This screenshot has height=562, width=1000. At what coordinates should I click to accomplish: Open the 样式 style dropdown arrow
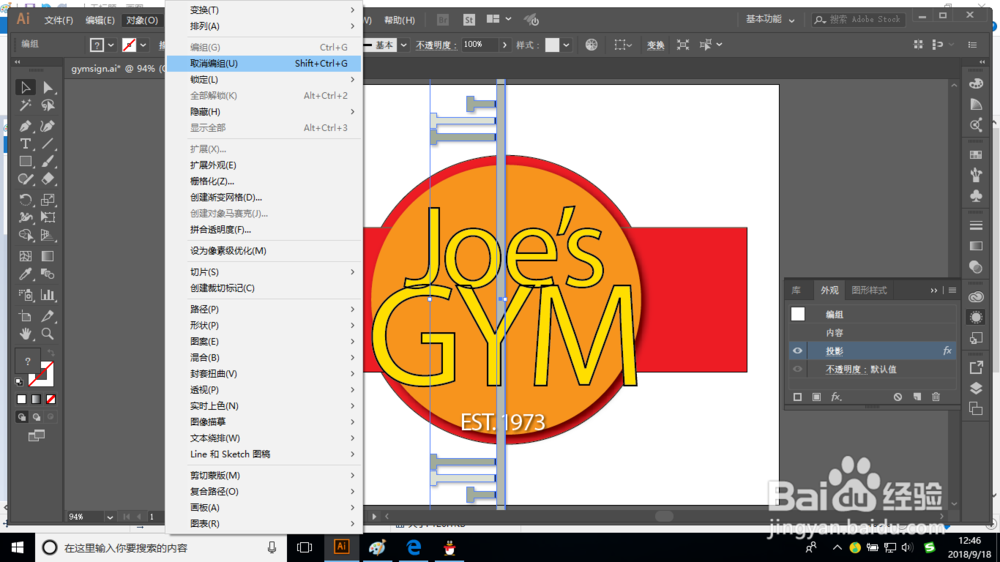click(566, 45)
